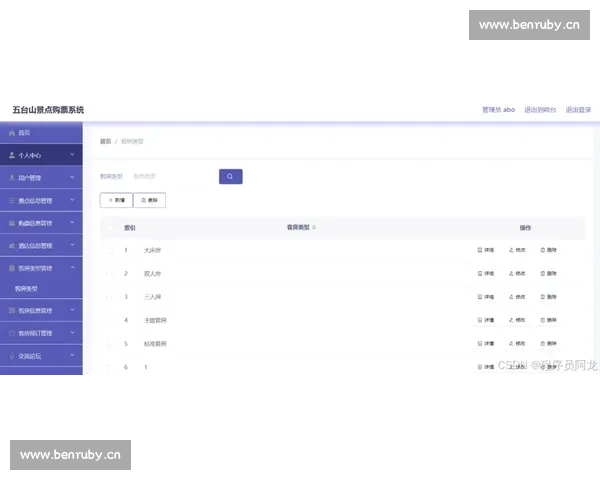This screenshot has height=480, width=600.
Task: Click delete trash icon for 三人房 row
Action: click(x=543, y=297)
